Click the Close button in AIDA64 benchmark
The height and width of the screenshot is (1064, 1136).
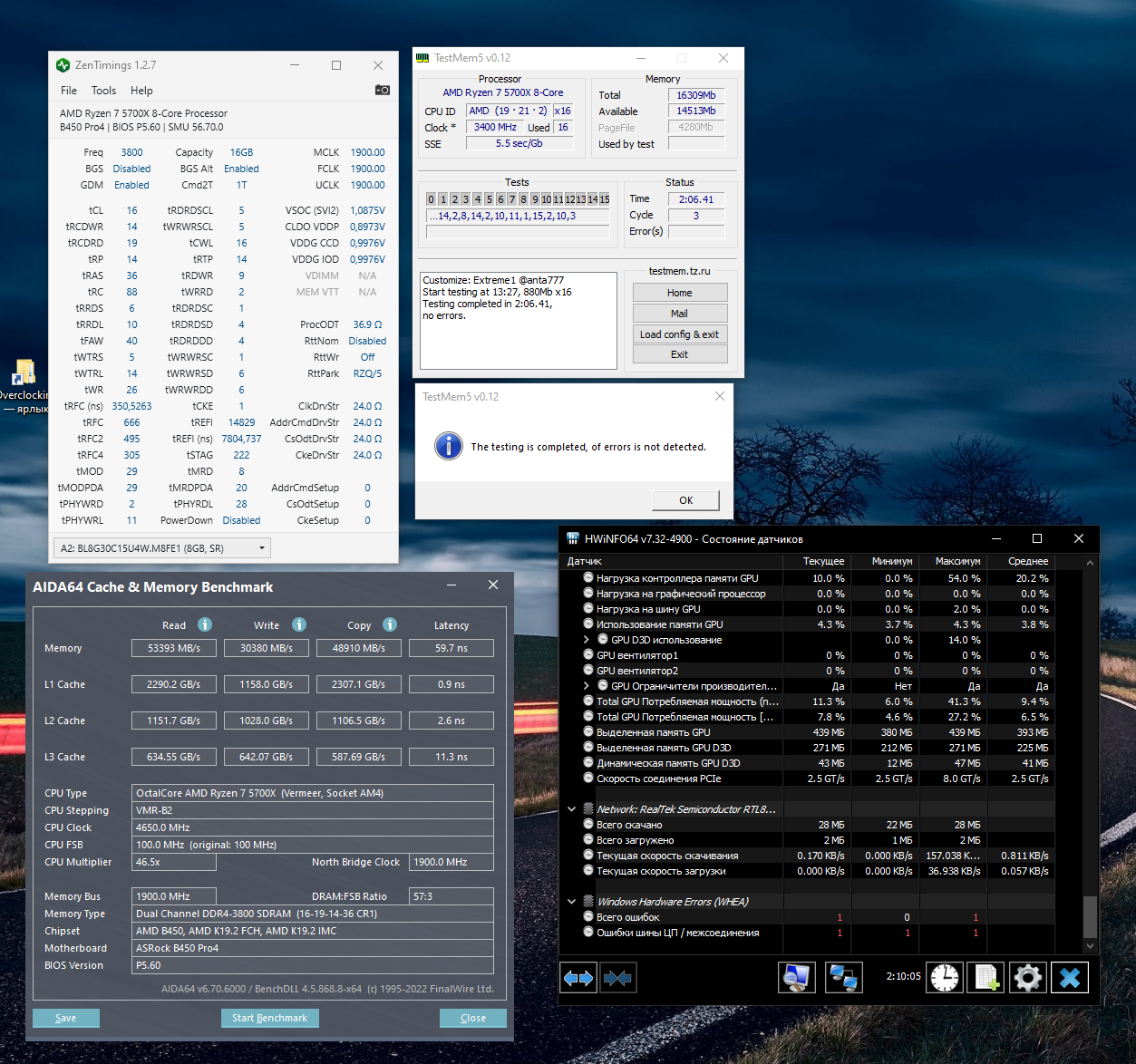pyautogui.click(x=473, y=1018)
